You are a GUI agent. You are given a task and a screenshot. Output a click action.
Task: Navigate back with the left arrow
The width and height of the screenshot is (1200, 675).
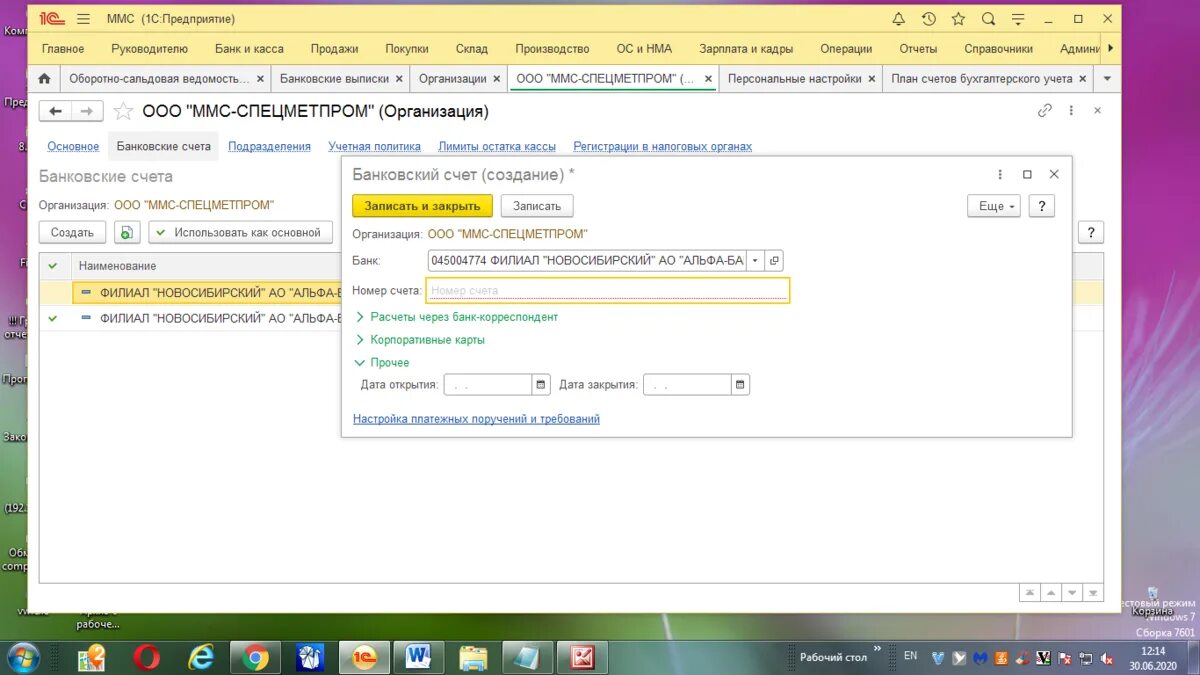coord(56,111)
